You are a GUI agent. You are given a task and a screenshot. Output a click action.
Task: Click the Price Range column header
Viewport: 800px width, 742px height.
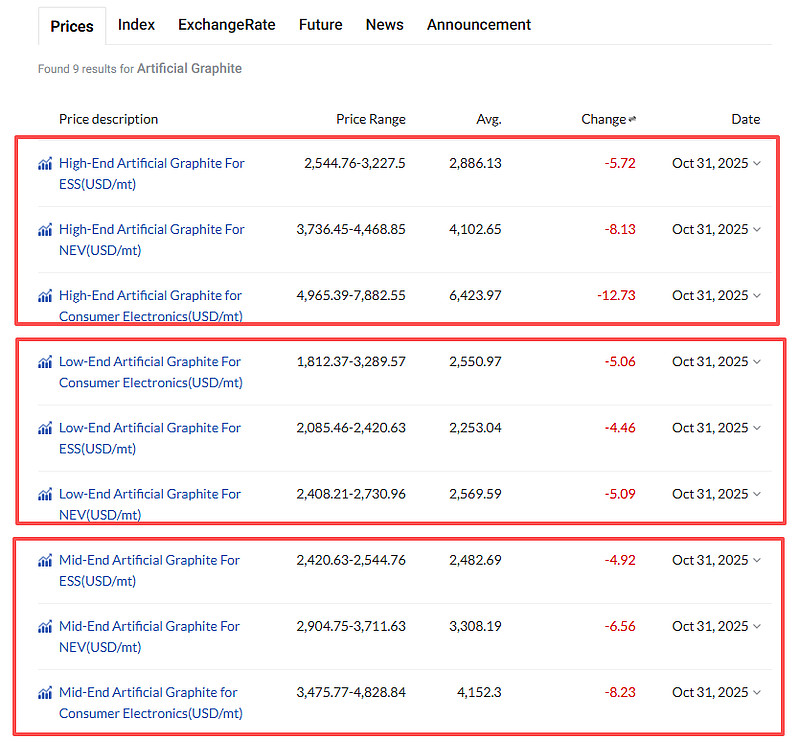370,119
